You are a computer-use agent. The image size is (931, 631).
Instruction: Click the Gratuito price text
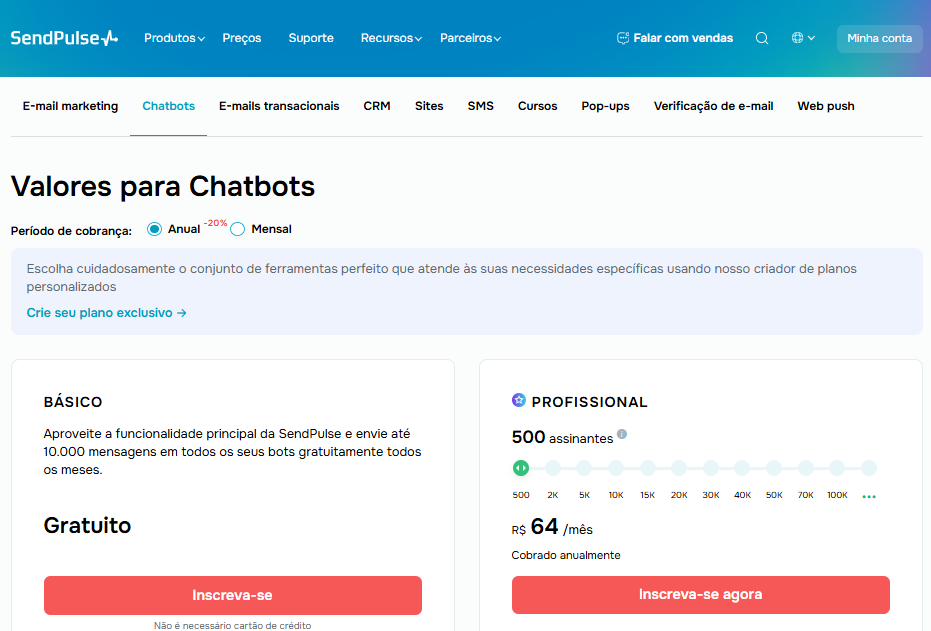(x=87, y=525)
